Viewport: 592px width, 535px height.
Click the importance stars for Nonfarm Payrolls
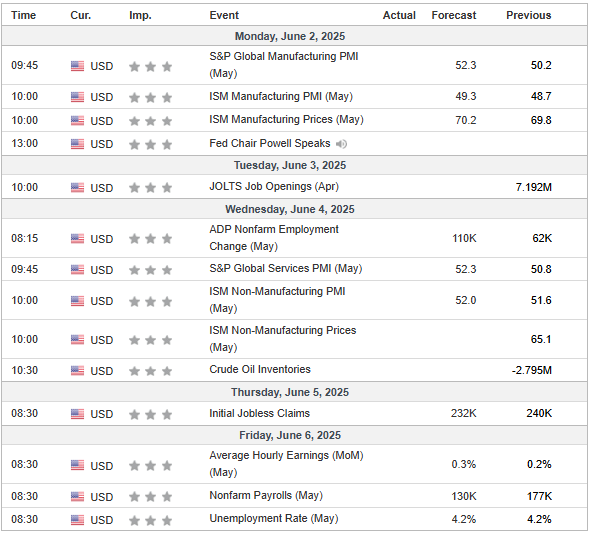tap(151, 496)
